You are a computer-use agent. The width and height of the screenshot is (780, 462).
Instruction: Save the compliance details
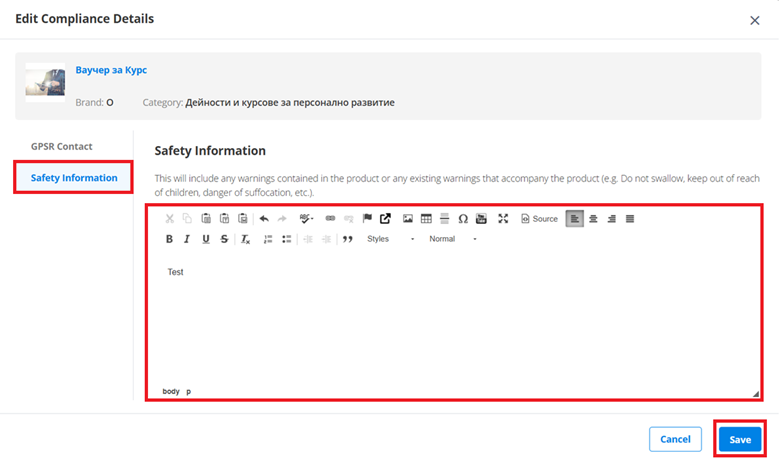click(740, 439)
